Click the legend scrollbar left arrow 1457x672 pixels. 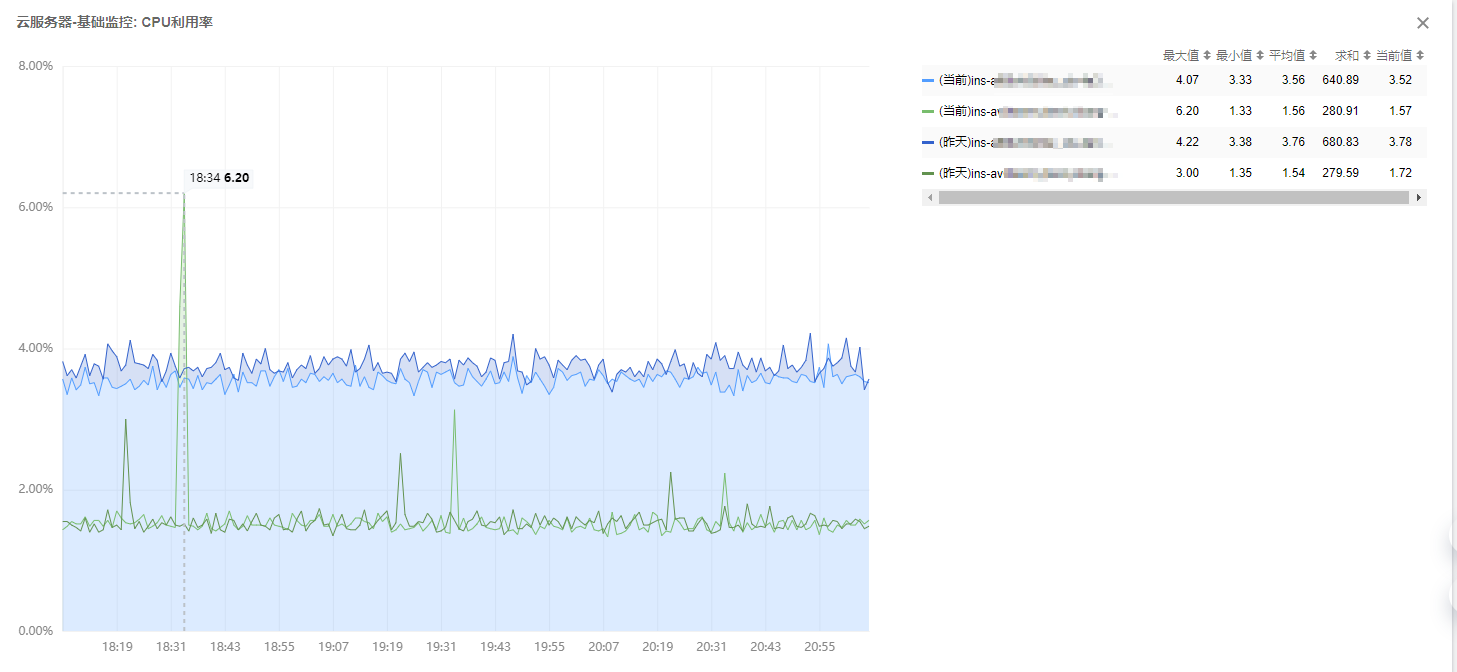tap(930, 198)
